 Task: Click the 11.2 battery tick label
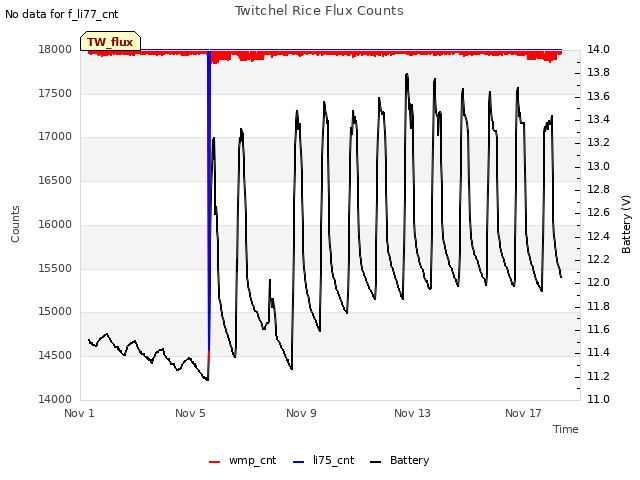tap(598, 376)
